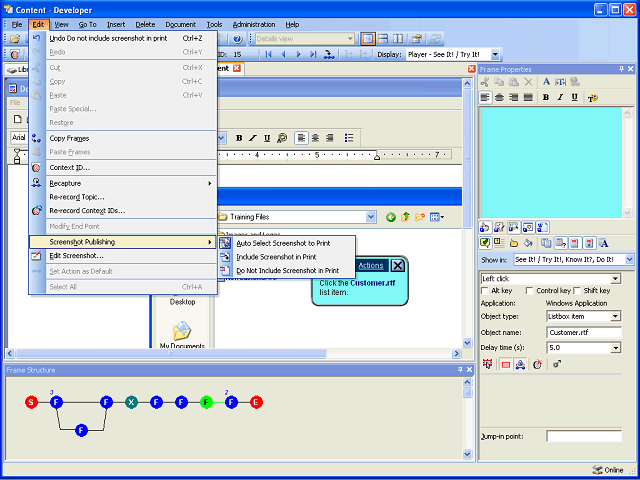This screenshot has width=640, height=480.
Task: Toggle Bold in Frame Properties panel
Action: coord(546,97)
